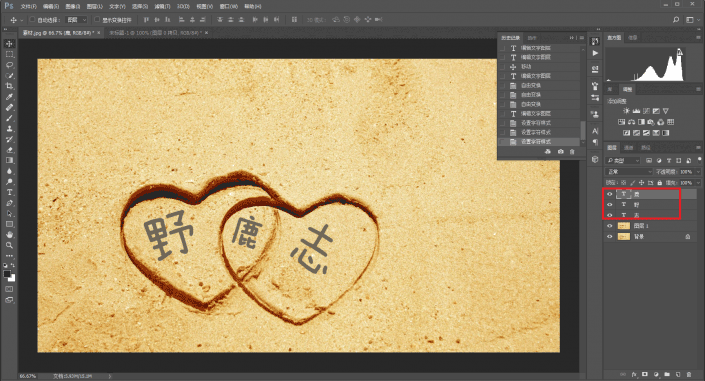Select the Rectangular Marquee tool
705x381 pixels.
click(9, 54)
